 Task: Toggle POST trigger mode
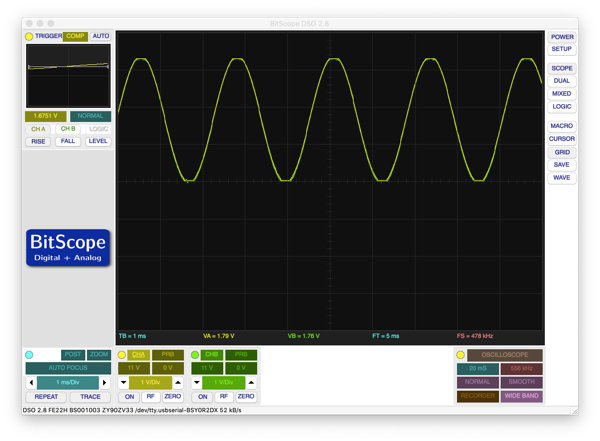[x=73, y=354]
